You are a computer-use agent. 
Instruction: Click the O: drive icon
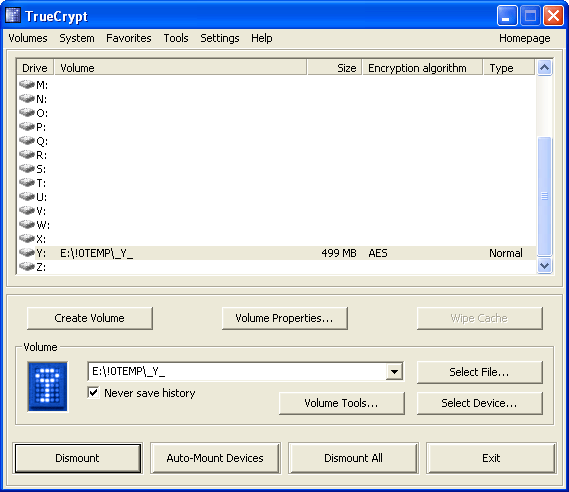pyautogui.click(x=27, y=112)
